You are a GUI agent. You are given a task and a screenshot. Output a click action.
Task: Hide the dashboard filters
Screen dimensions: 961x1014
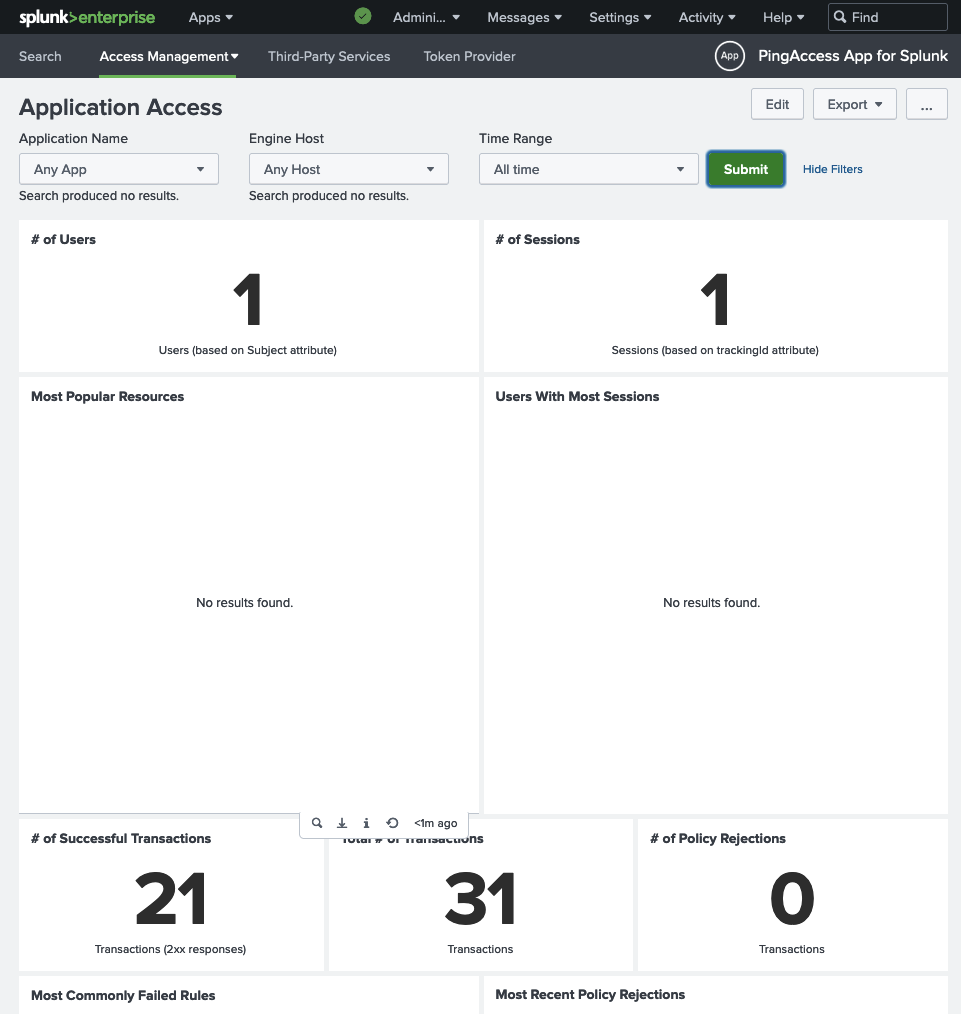tap(832, 168)
